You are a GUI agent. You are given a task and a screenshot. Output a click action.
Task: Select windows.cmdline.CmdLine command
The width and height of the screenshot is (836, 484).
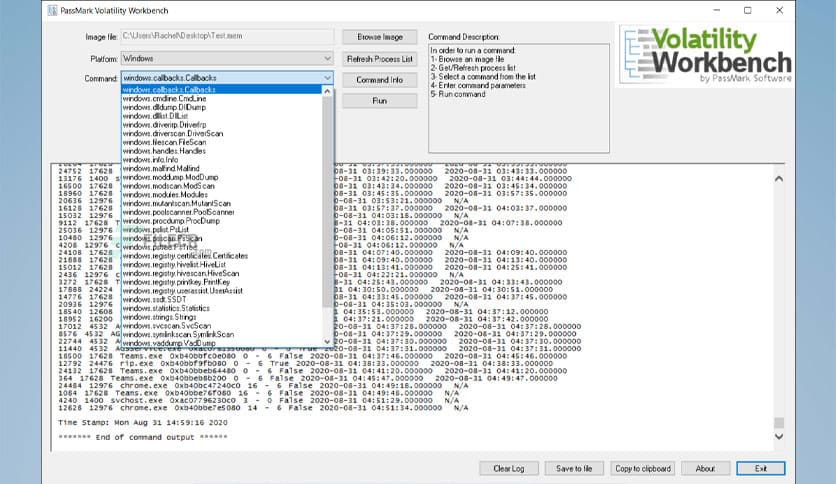tap(221, 99)
